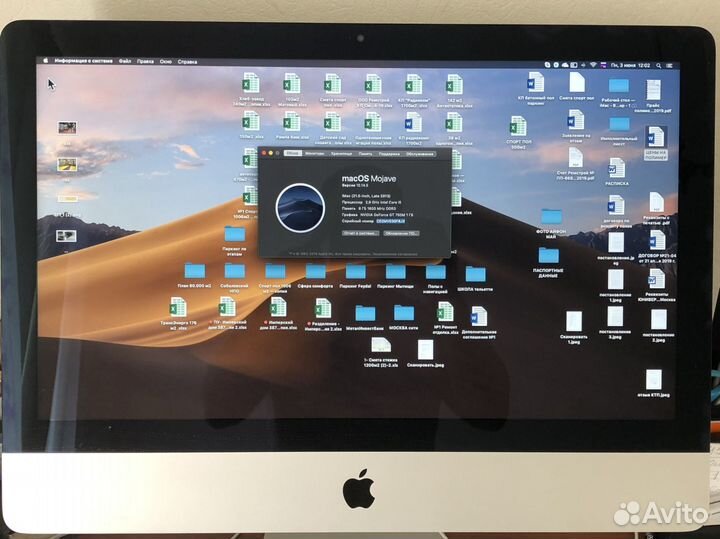Select the СПОРТ ПОЛ 500м2 Excel file
720x539 pixels.
(518, 133)
